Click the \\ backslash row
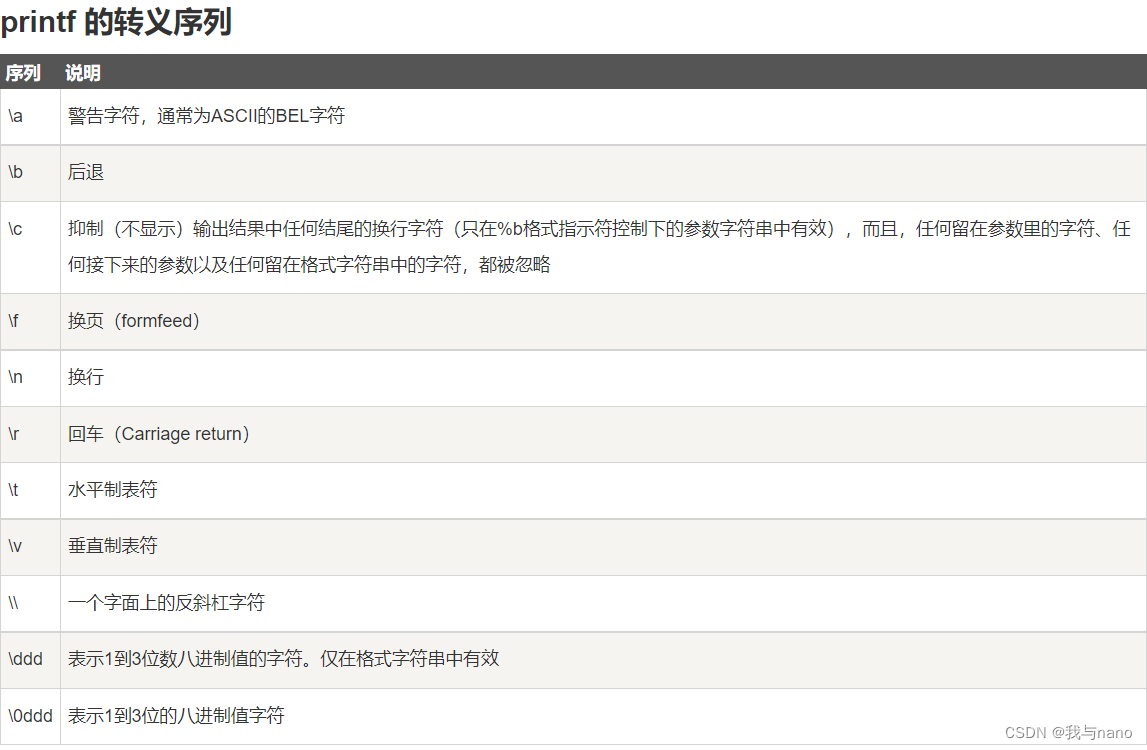Screen dimensions: 1147x750 tap(13, 602)
